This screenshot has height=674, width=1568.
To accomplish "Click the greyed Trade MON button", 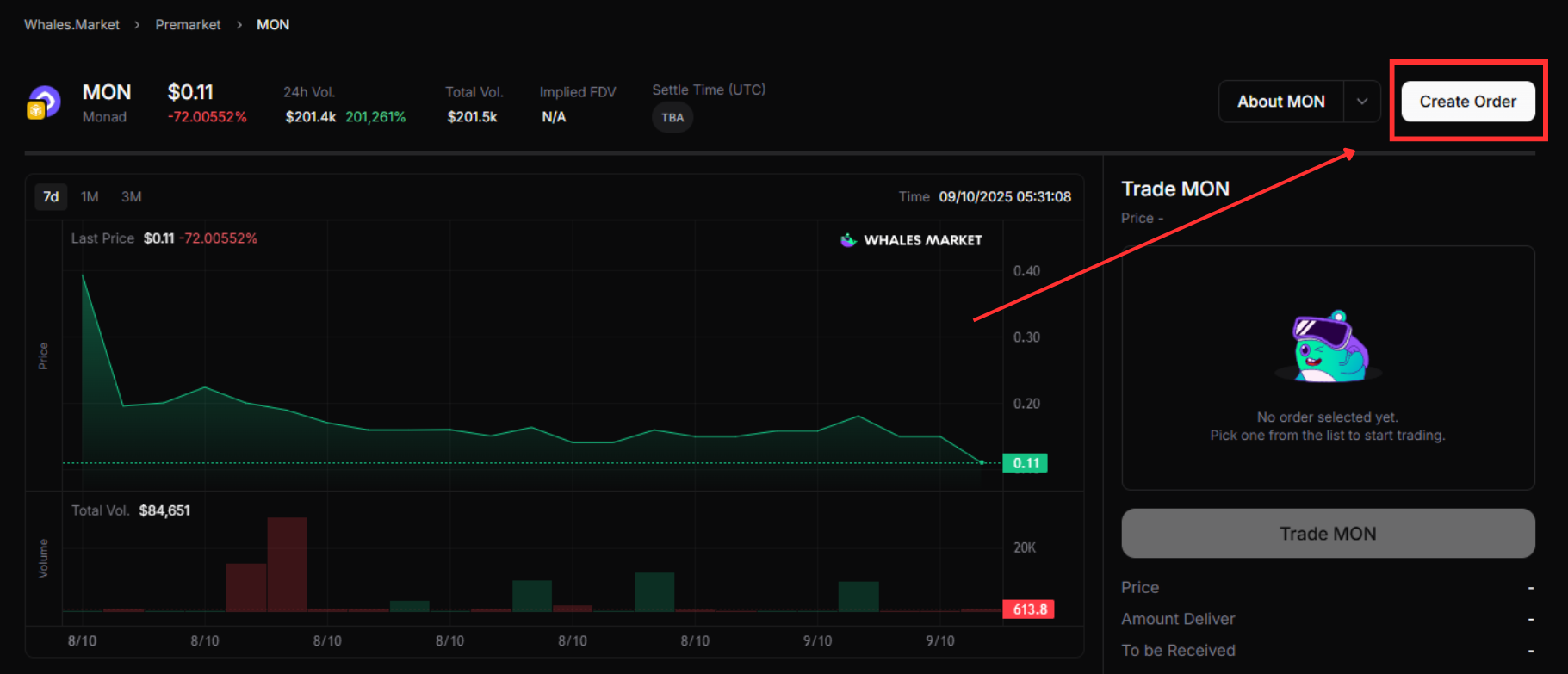I will [x=1327, y=534].
